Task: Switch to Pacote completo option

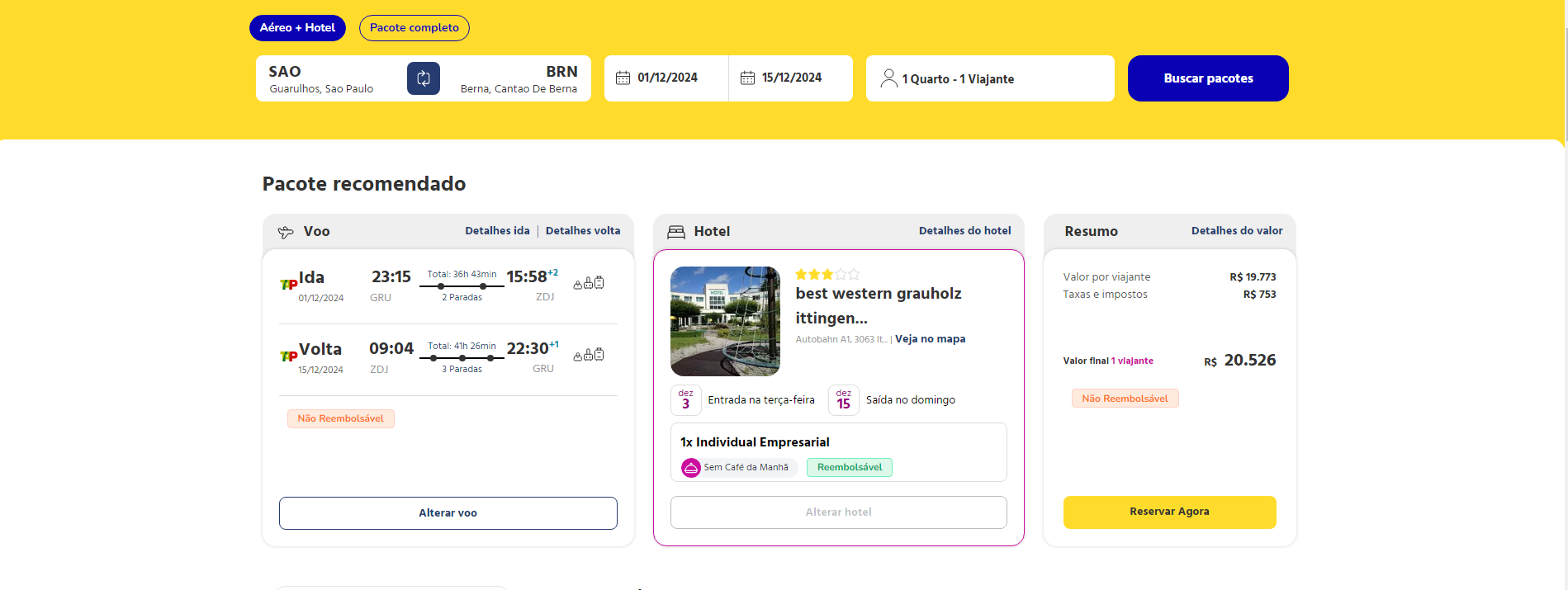Action: click(x=414, y=28)
